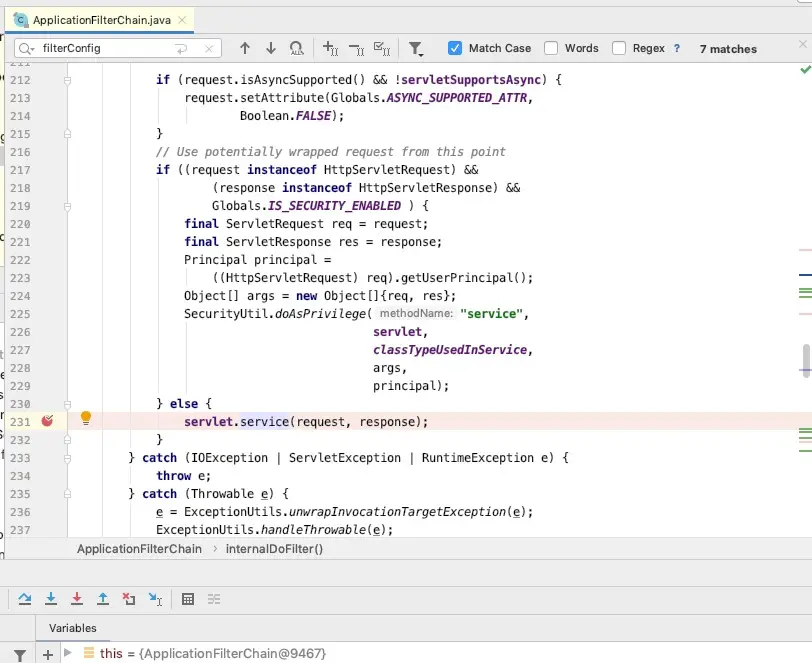812x663 pixels.
Task: Click the Step Out debugger icon
Action: (x=103, y=599)
